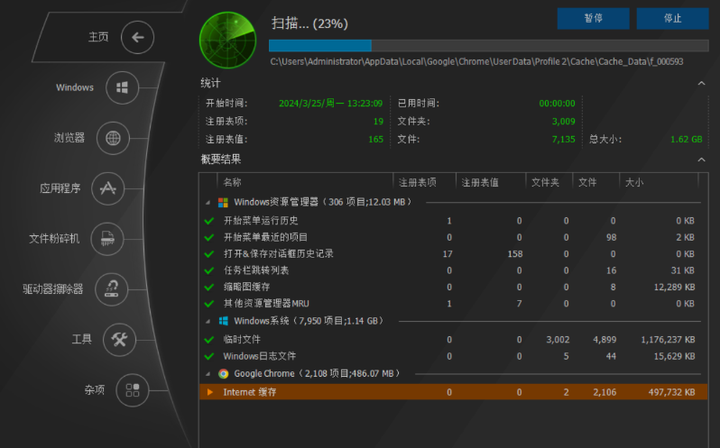This screenshot has width=720, height=448.
Task: Collapse the 统计 section chevron
Action: 701,83
